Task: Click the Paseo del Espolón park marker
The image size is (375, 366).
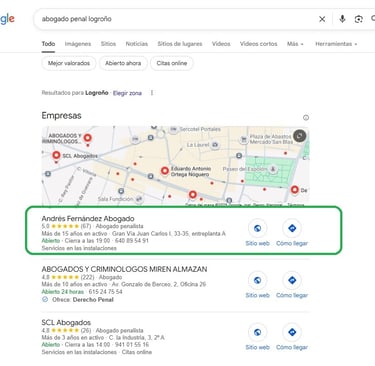Action: point(273,169)
